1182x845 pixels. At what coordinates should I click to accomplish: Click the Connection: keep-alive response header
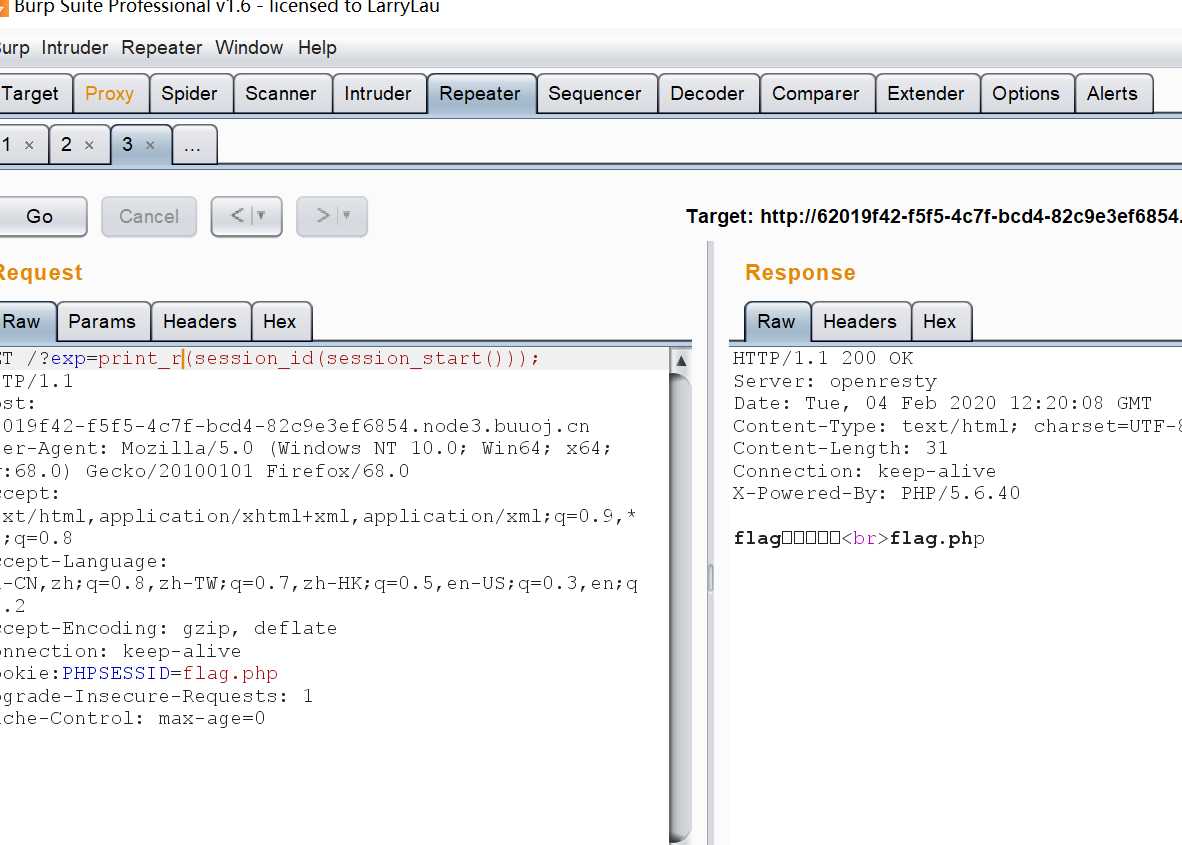click(x=865, y=471)
